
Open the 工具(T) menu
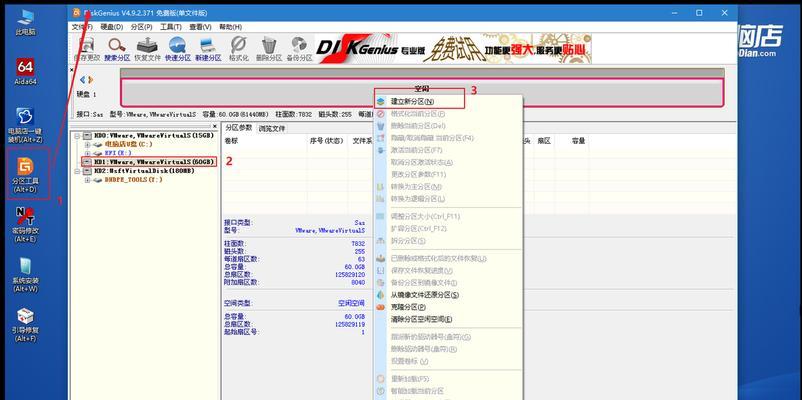click(x=171, y=27)
